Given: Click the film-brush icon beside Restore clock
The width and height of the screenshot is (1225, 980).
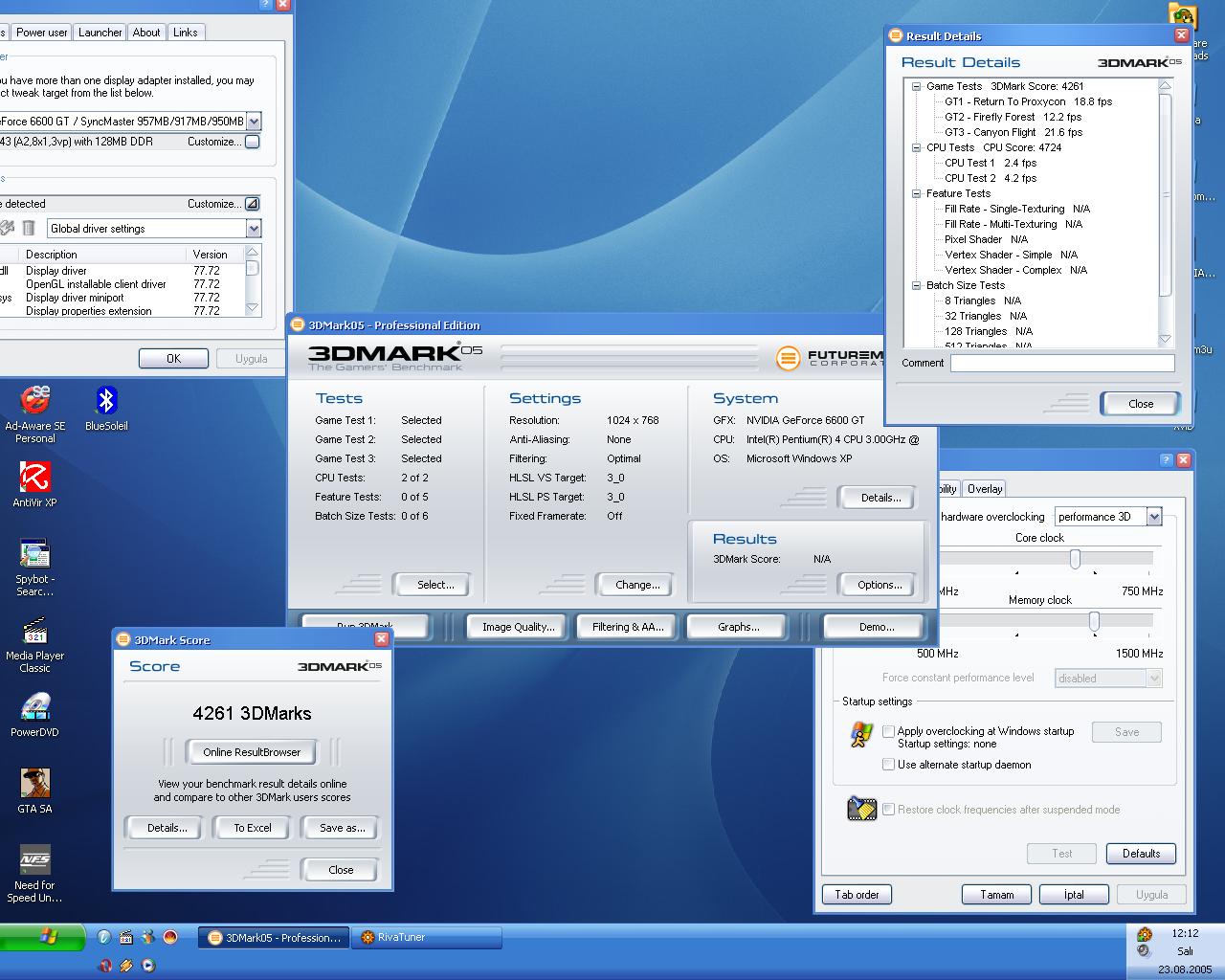Looking at the screenshot, I should click(862, 809).
